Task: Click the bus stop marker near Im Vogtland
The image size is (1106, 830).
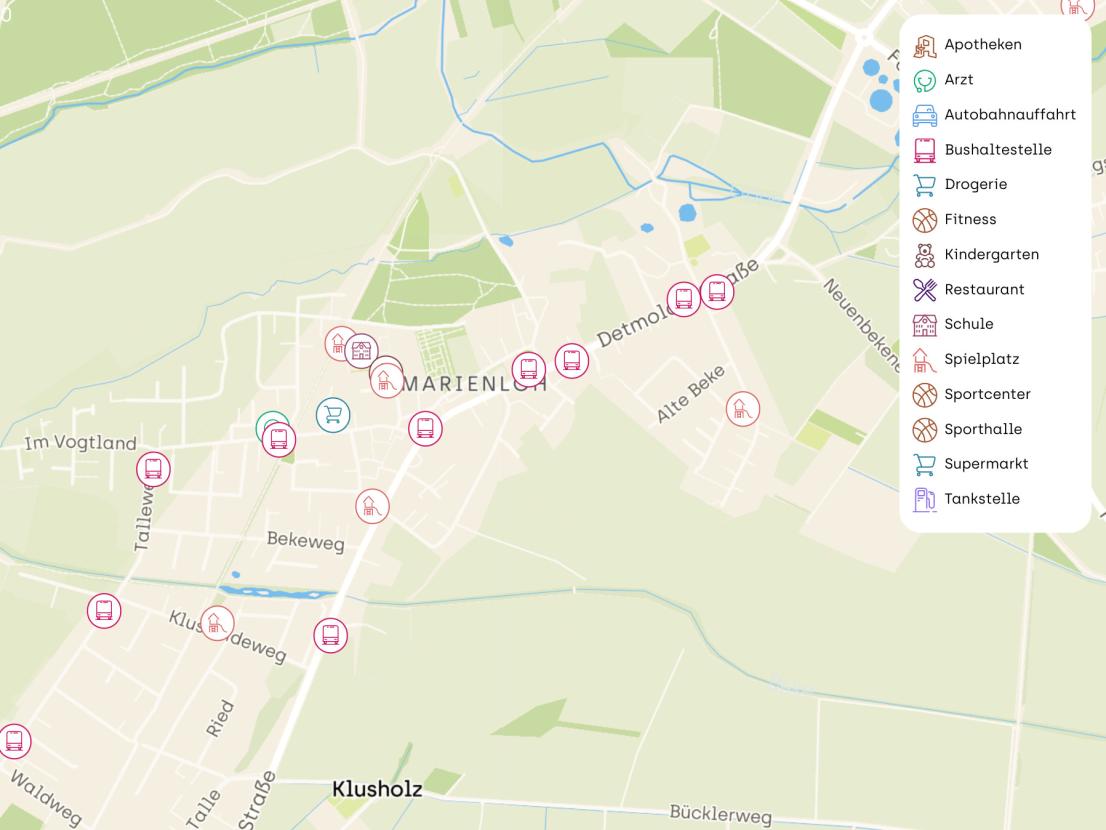Action: pyautogui.click(x=153, y=469)
